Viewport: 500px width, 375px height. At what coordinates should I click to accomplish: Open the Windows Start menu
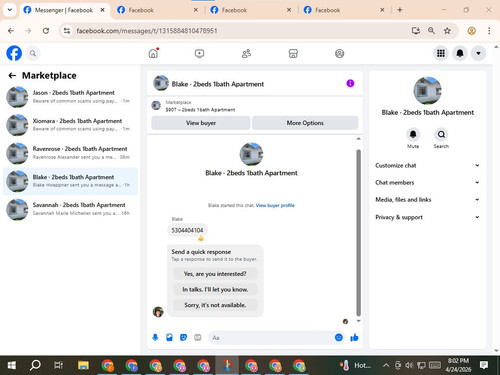11,366
